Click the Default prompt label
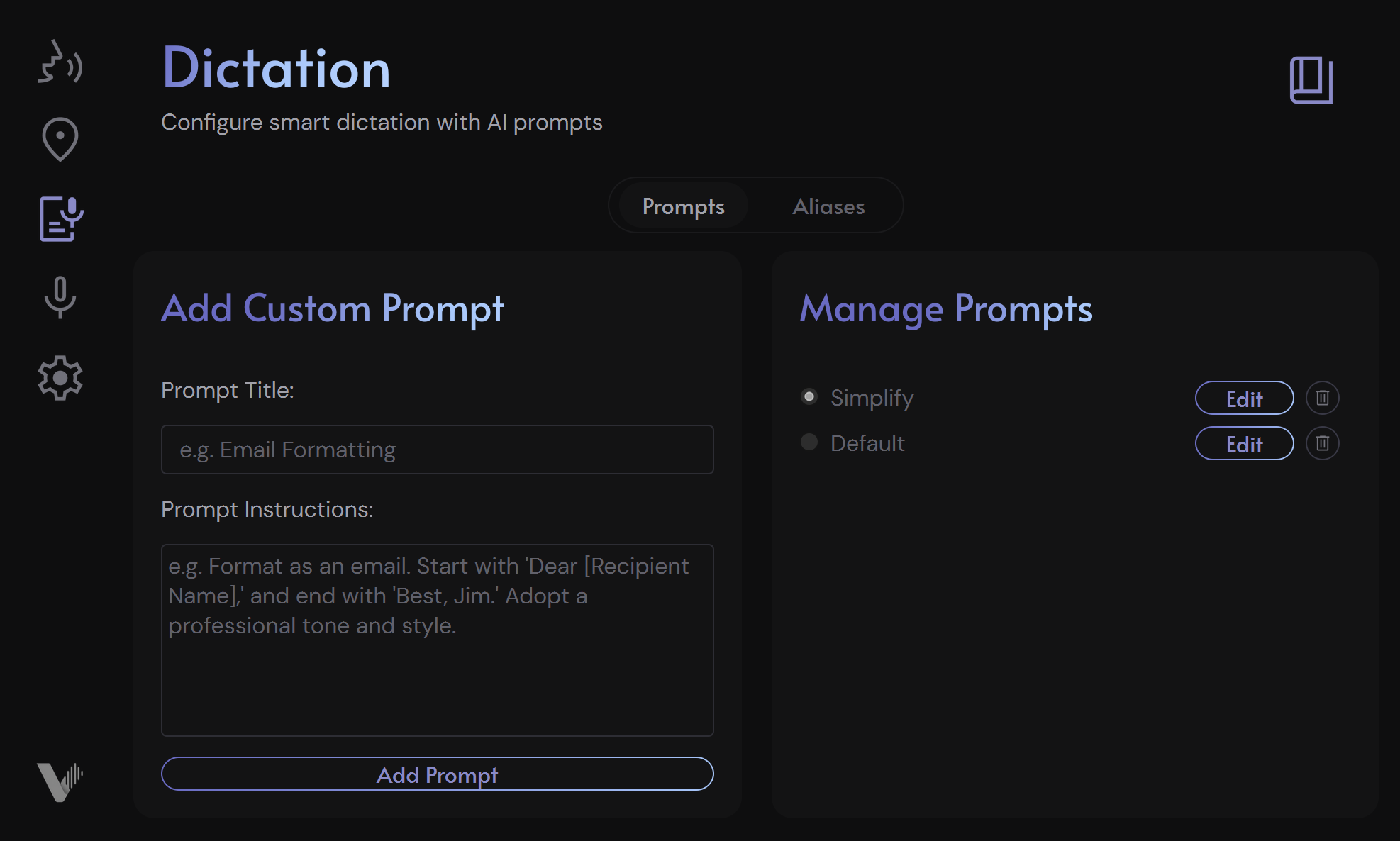Screen dimensions: 1400x841 (867, 442)
